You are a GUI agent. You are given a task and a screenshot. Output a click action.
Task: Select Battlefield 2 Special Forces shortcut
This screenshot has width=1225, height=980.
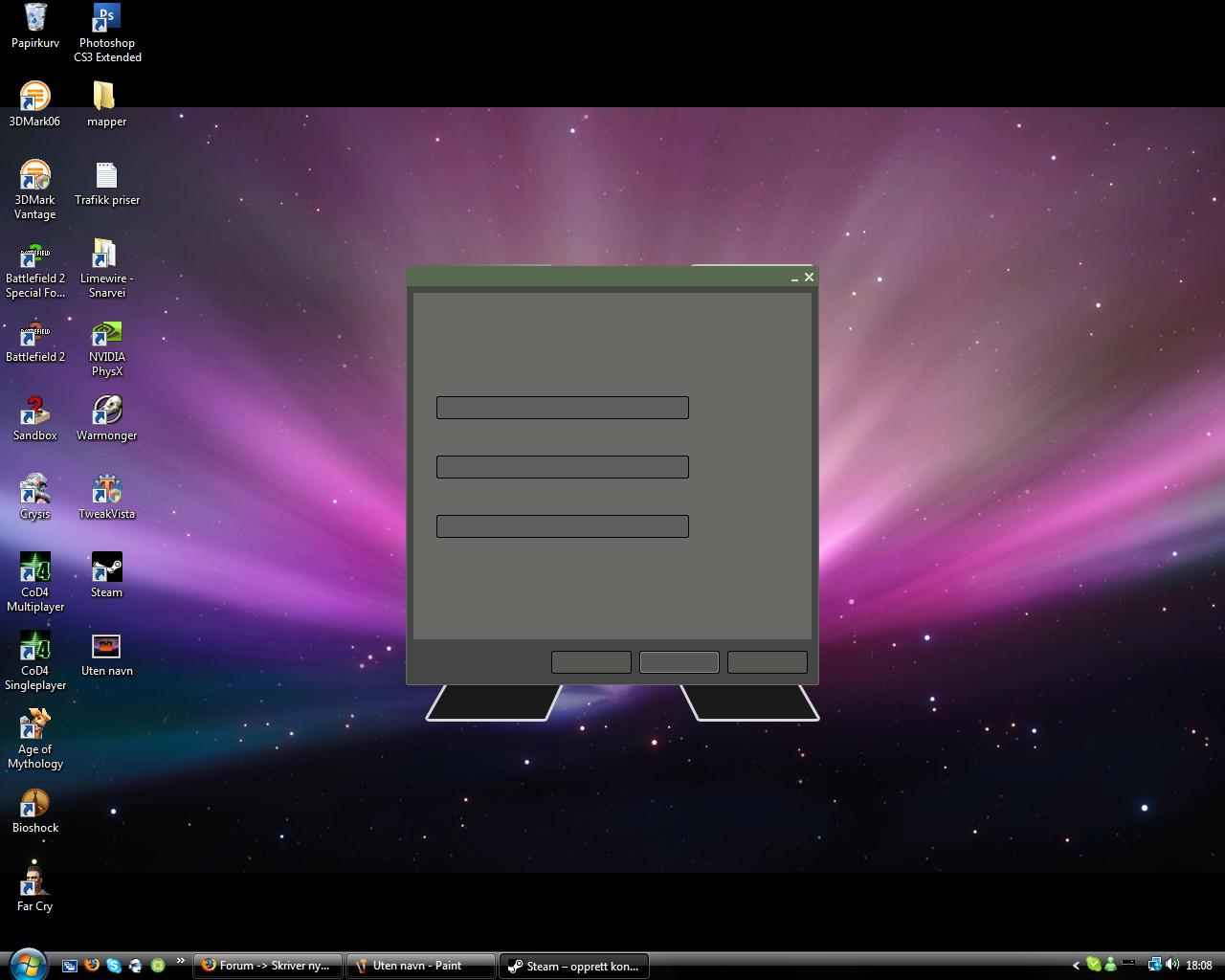pos(35,269)
